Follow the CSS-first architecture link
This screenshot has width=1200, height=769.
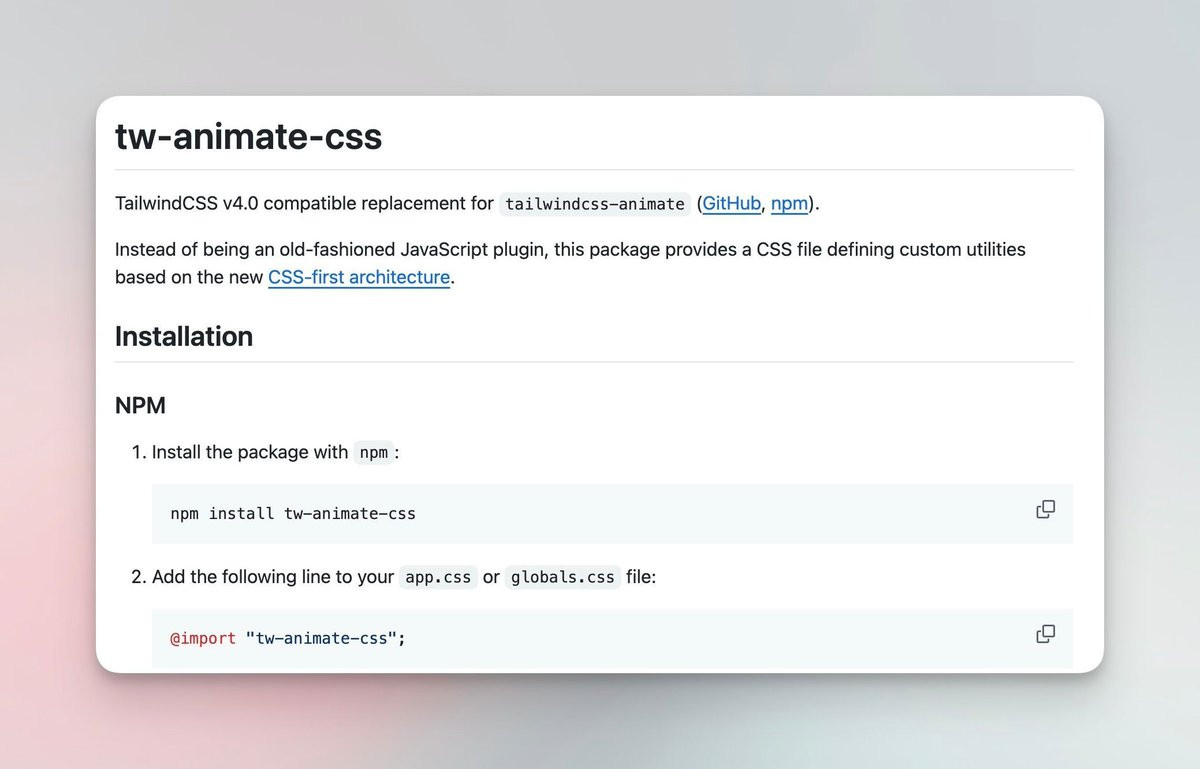359,277
